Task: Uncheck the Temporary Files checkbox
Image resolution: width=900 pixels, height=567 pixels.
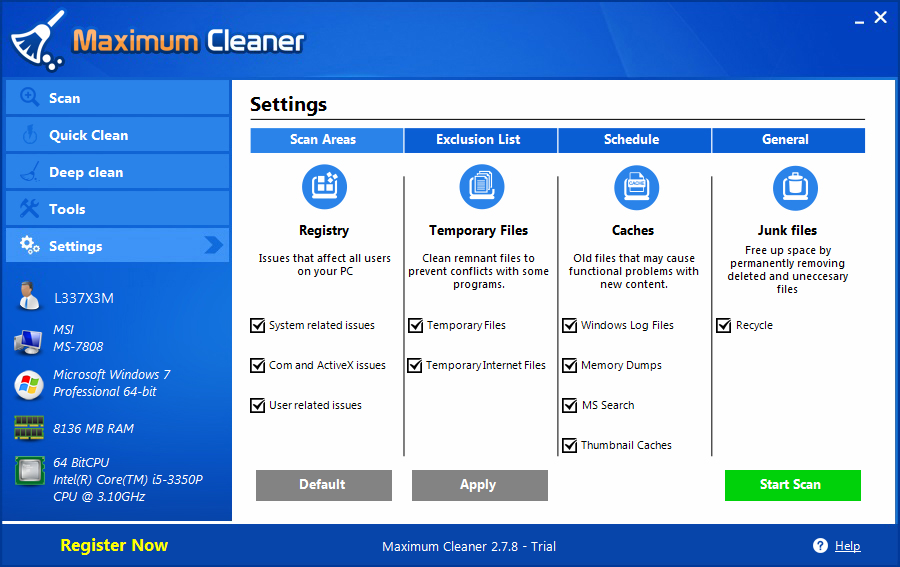Action: [415, 325]
